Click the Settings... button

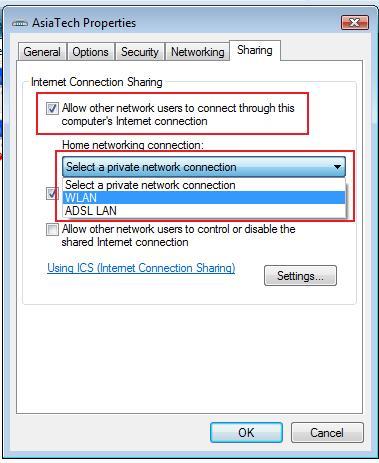pyautogui.click(x=300, y=276)
